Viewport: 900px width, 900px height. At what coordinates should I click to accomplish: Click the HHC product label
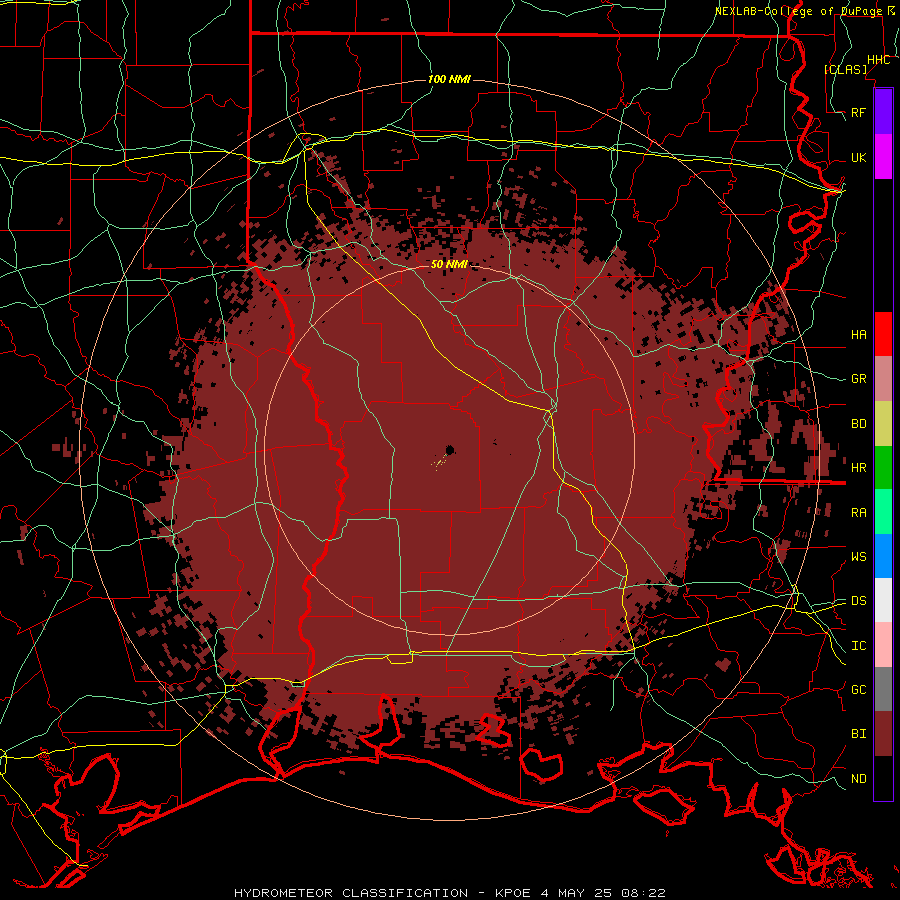[x=878, y=59]
